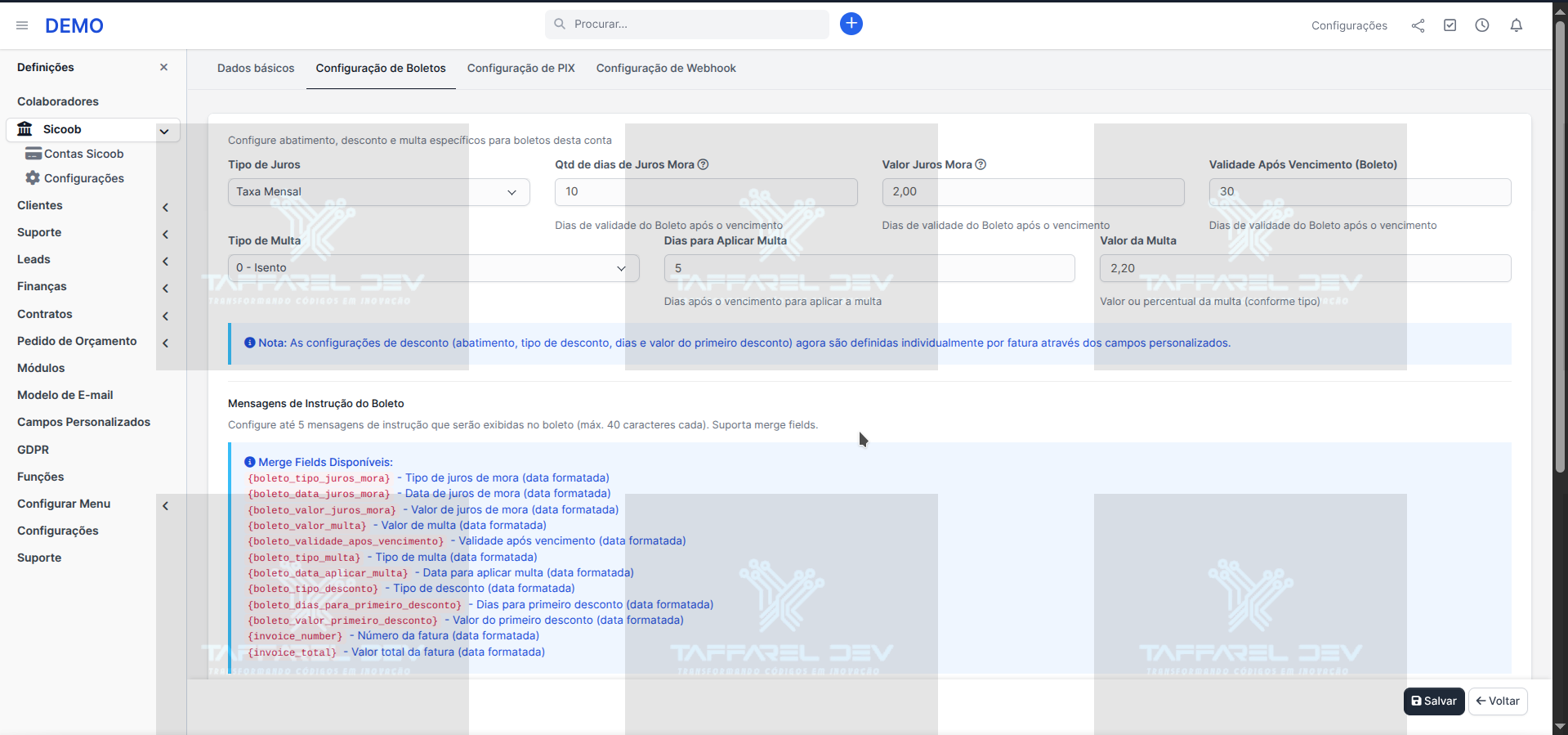
Task: Open GDPR in sidebar
Action: (x=34, y=450)
